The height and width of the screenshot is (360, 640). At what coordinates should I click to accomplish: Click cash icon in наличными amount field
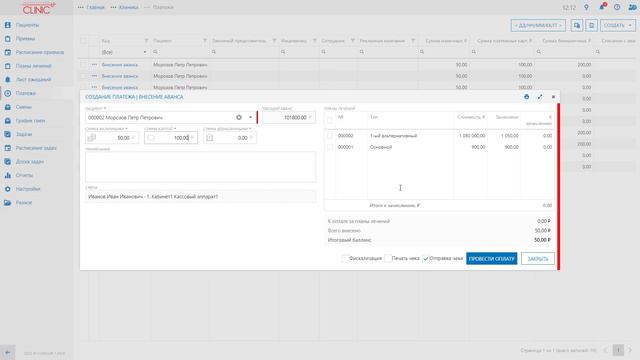coord(92,138)
